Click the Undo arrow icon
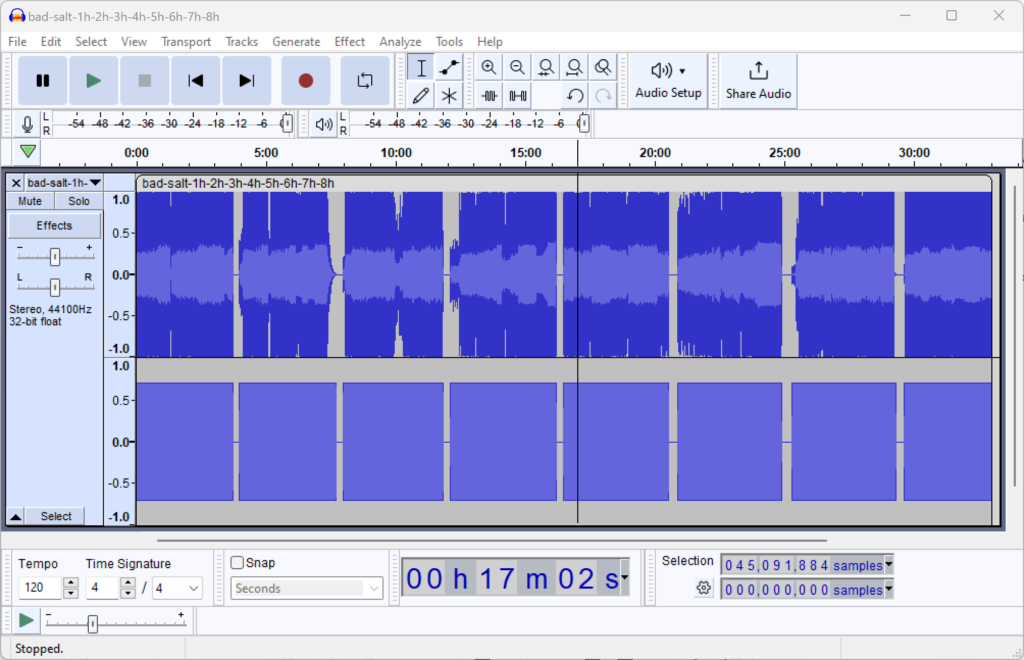The image size is (1024, 660). 574,95
